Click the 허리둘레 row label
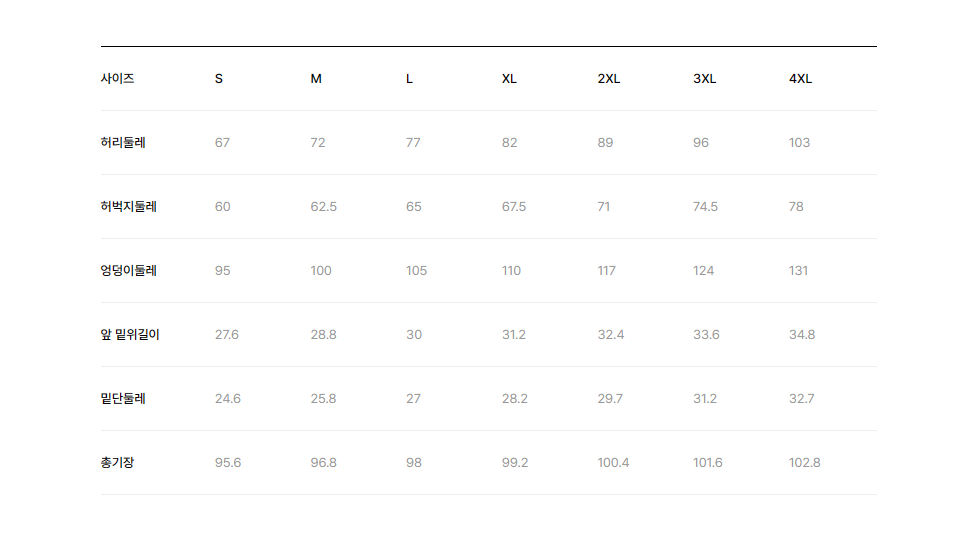The width and height of the screenshot is (980, 546). point(123,142)
